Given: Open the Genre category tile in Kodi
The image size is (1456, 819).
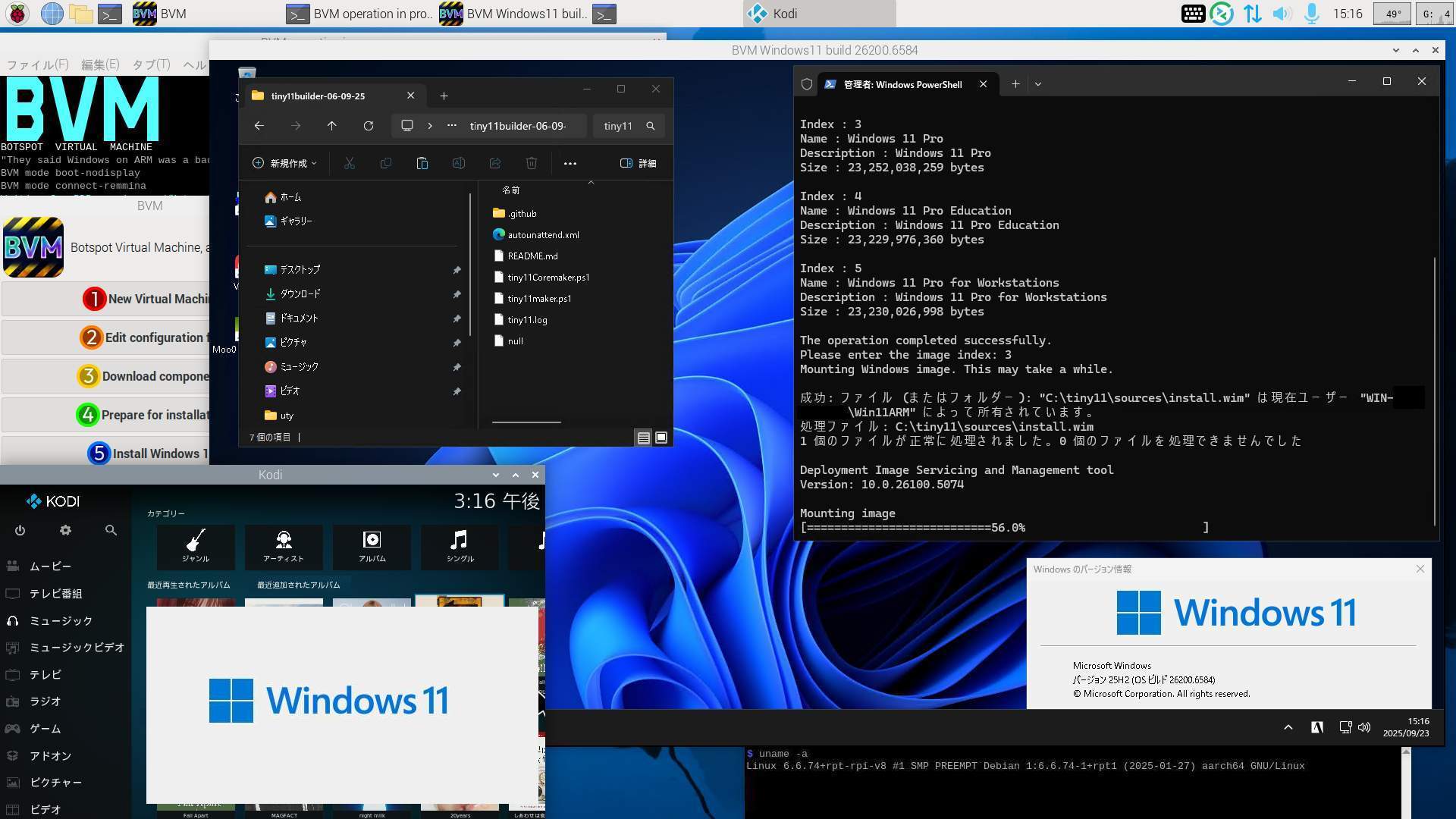Looking at the screenshot, I should (x=196, y=546).
